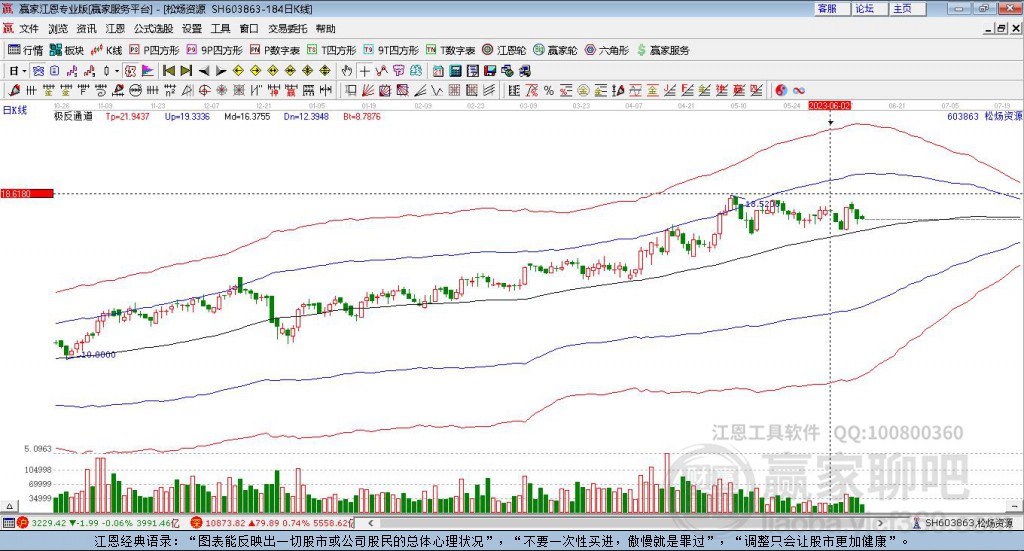Click the 主页 homepage button
The height and width of the screenshot is (551, 1024).
(x=907, y=8)
